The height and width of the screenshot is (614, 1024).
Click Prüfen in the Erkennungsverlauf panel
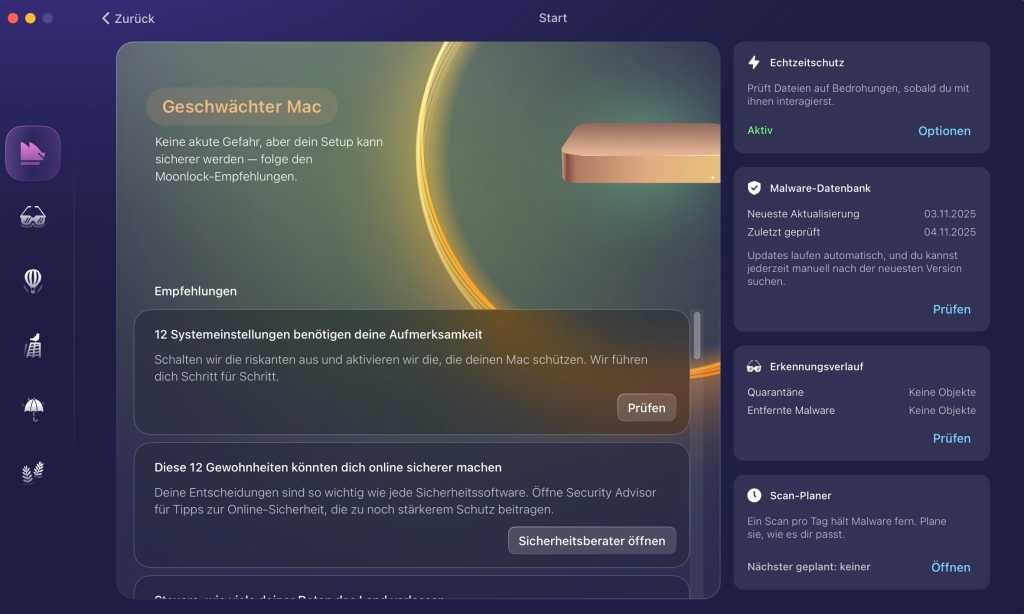pos(951,438)
